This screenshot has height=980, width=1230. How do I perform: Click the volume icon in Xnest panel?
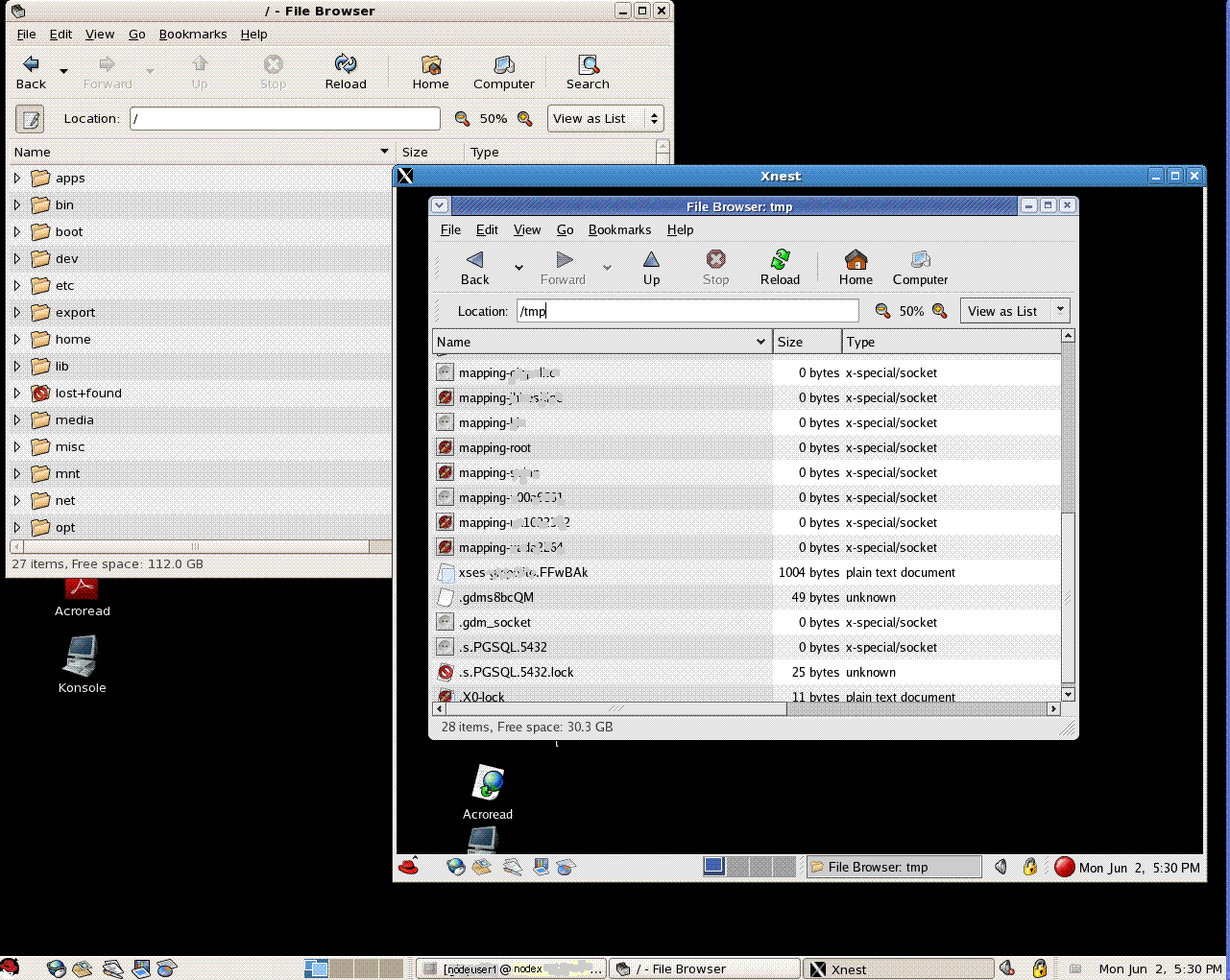[1001, 867]
